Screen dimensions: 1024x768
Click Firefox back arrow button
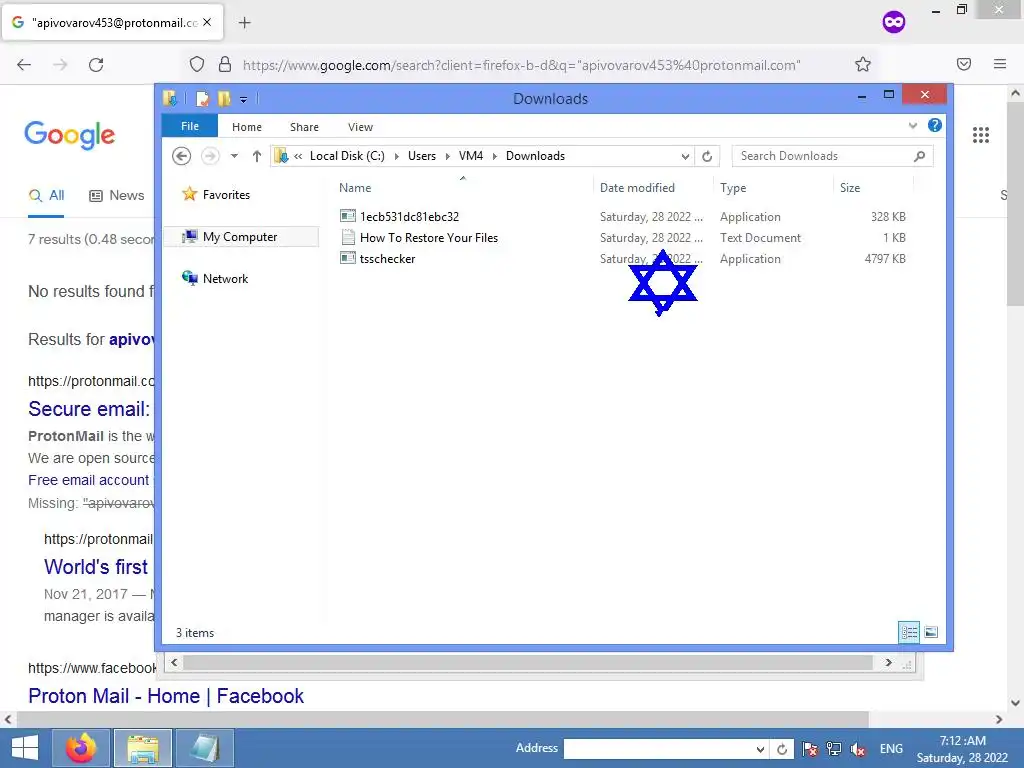click(x=24, y=65)
